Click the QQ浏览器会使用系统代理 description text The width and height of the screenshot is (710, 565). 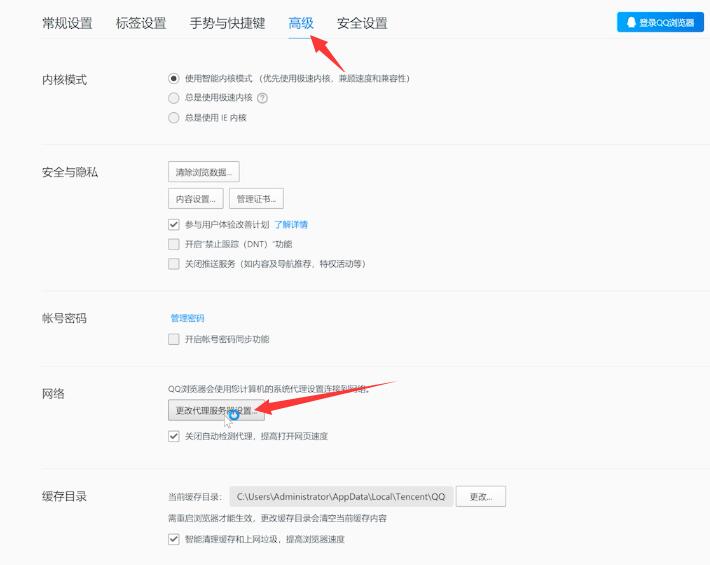point(269,389)
